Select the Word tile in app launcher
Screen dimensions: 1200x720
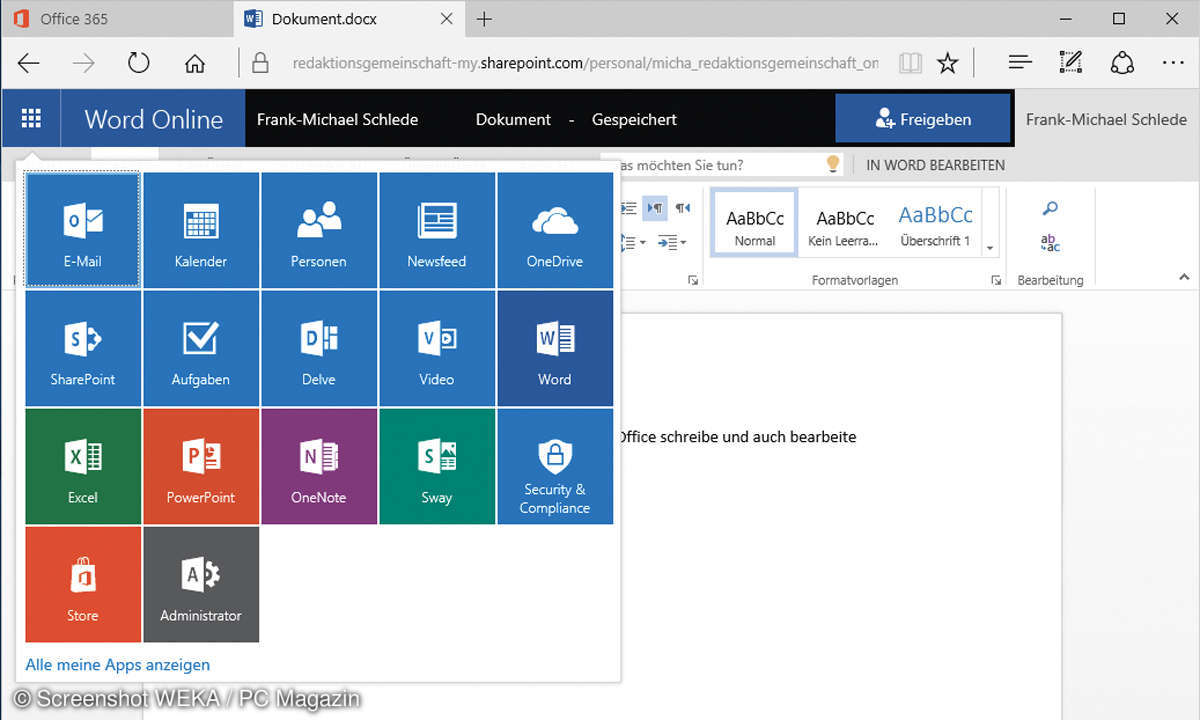click(x=555, y=348)
